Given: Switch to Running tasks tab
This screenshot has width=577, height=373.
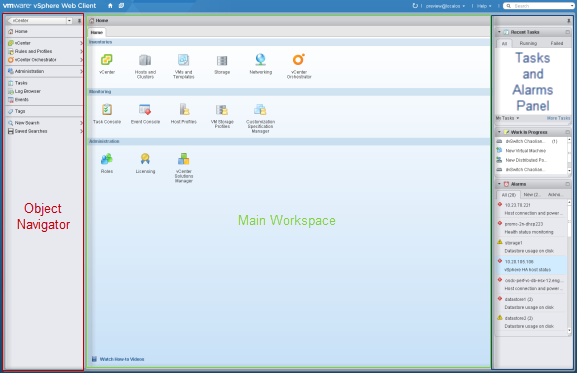Looking at the screenshot, I should (x=528, y=43).
